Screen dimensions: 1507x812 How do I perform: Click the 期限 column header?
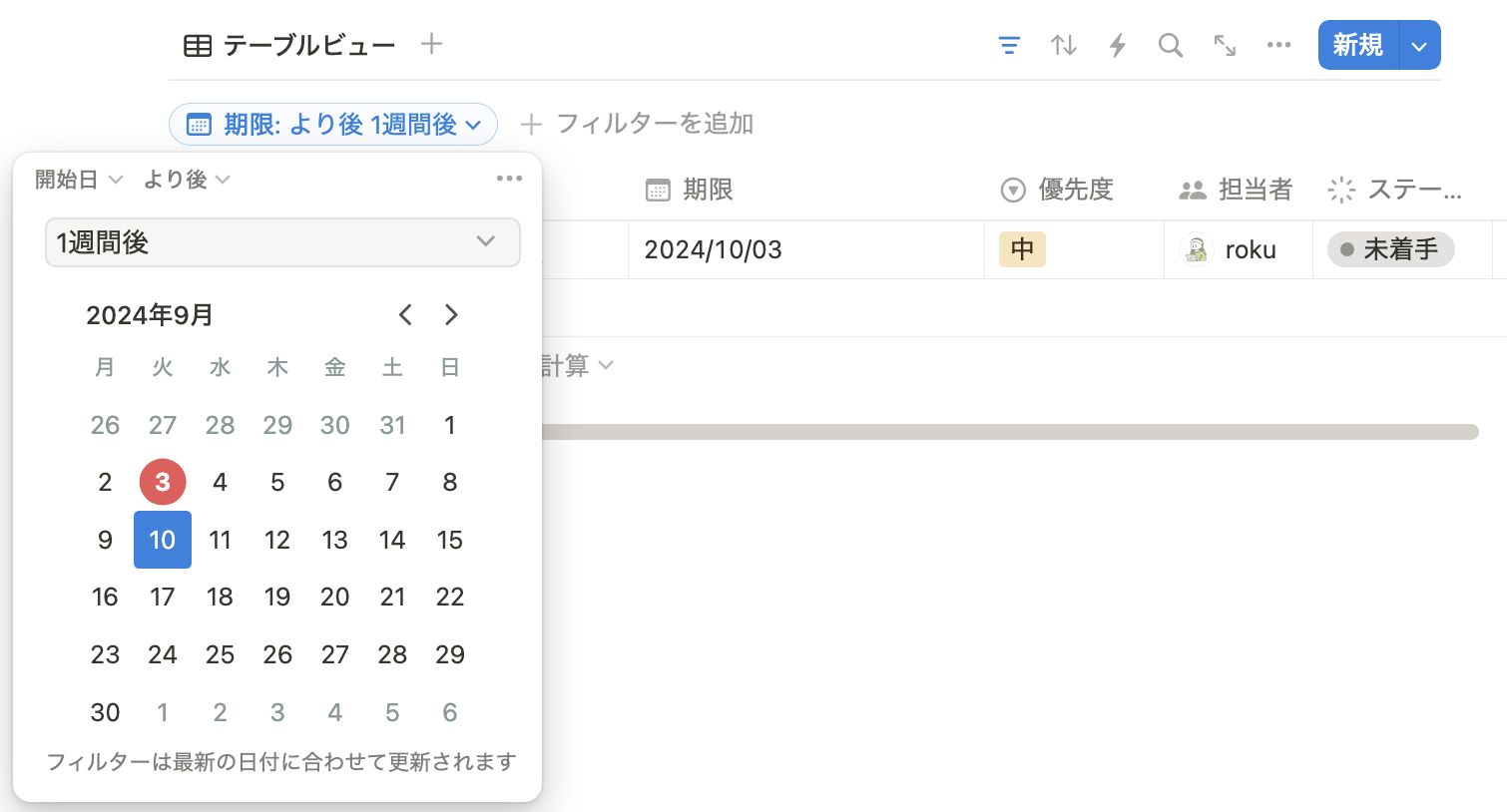coord(689,190)
